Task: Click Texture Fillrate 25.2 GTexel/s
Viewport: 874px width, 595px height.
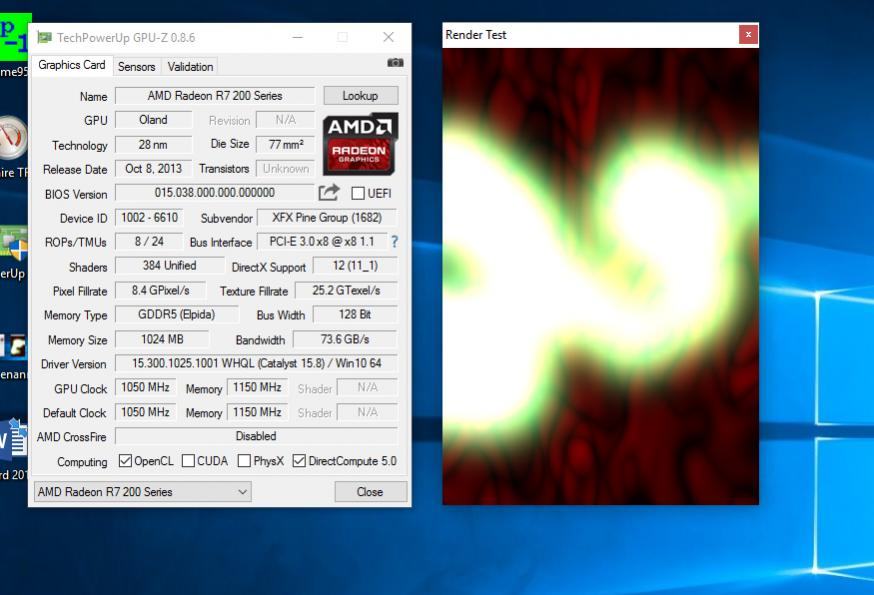Action: (x=346, y=291)
